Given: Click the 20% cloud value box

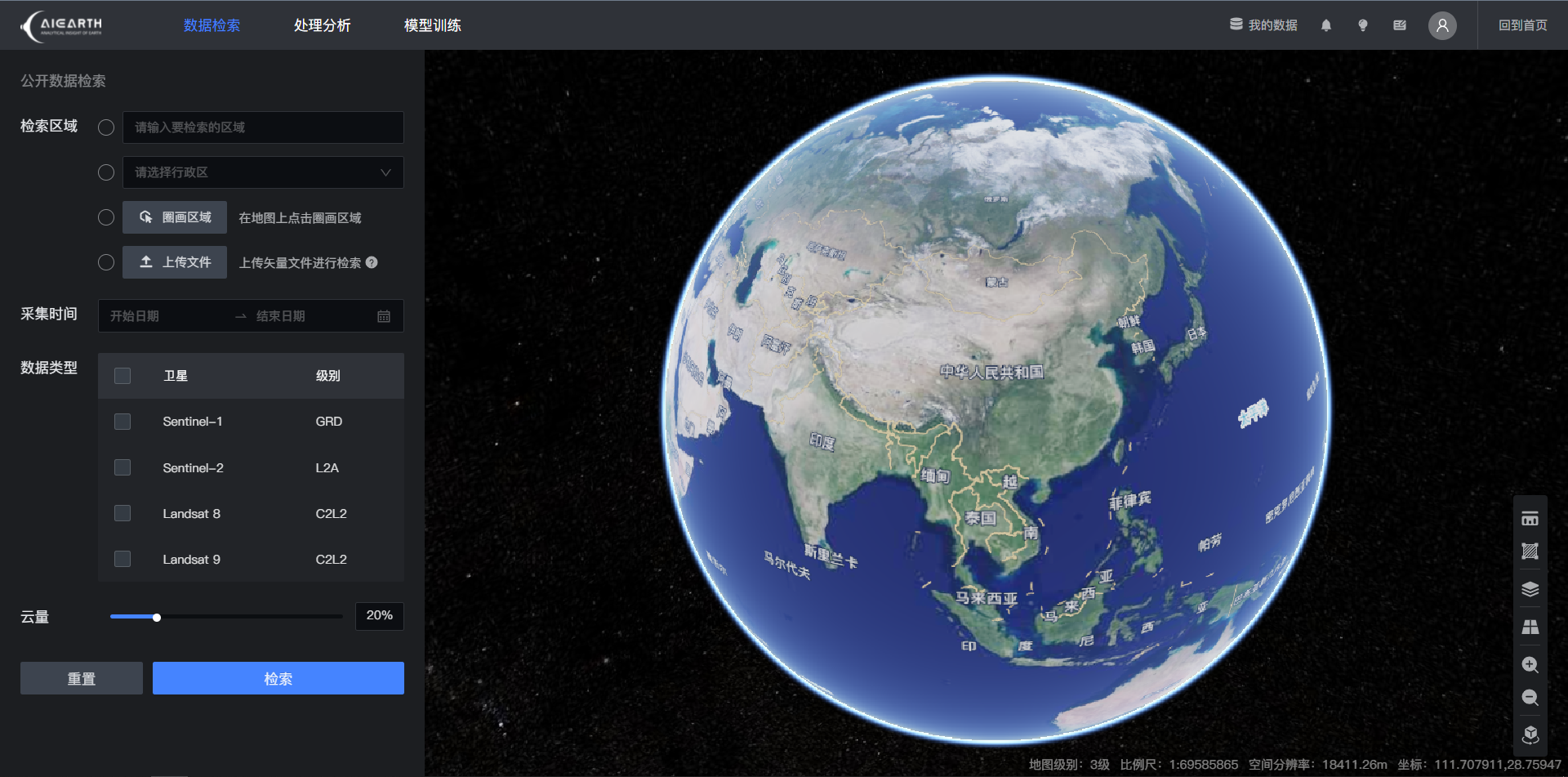Looking at the screenshot, I should 380,616.
